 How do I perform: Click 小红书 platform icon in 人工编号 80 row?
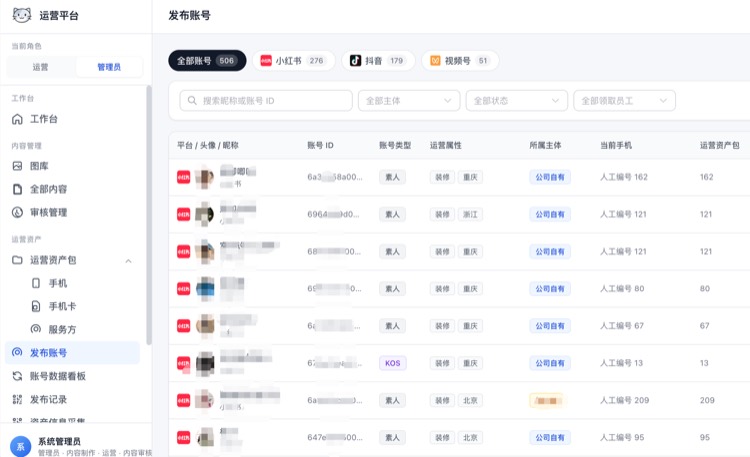pos(184,289)
